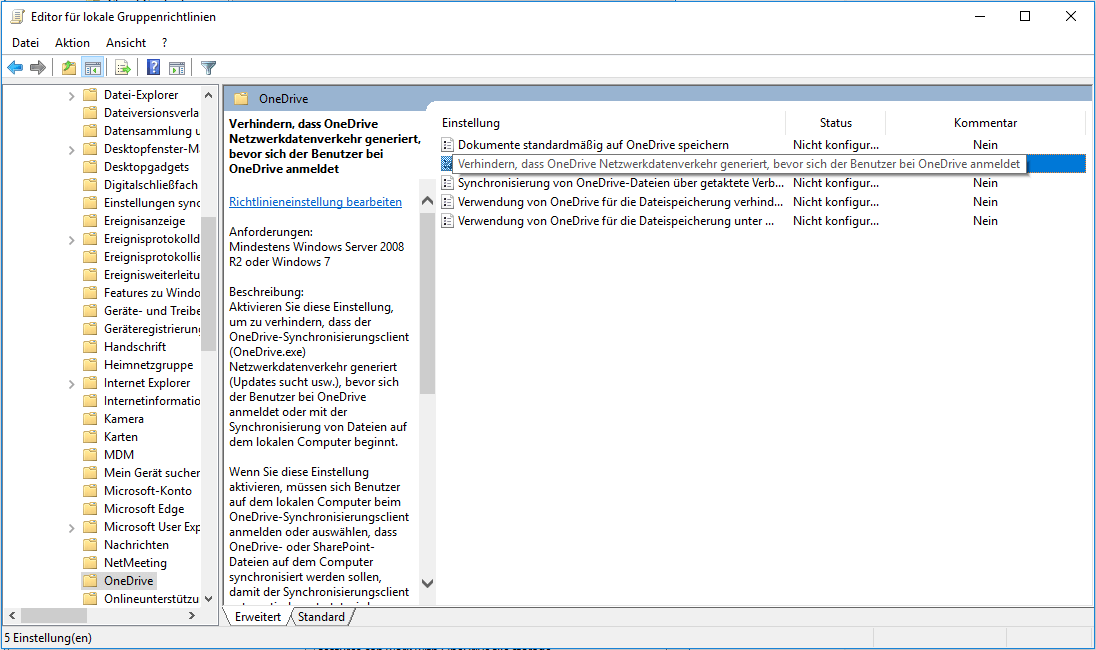The width and height of the screenshot is (1096, 650).
Task: Click icon of 'Verwendung von OneDrive... unter' policy
Action: tap(447, 221)
